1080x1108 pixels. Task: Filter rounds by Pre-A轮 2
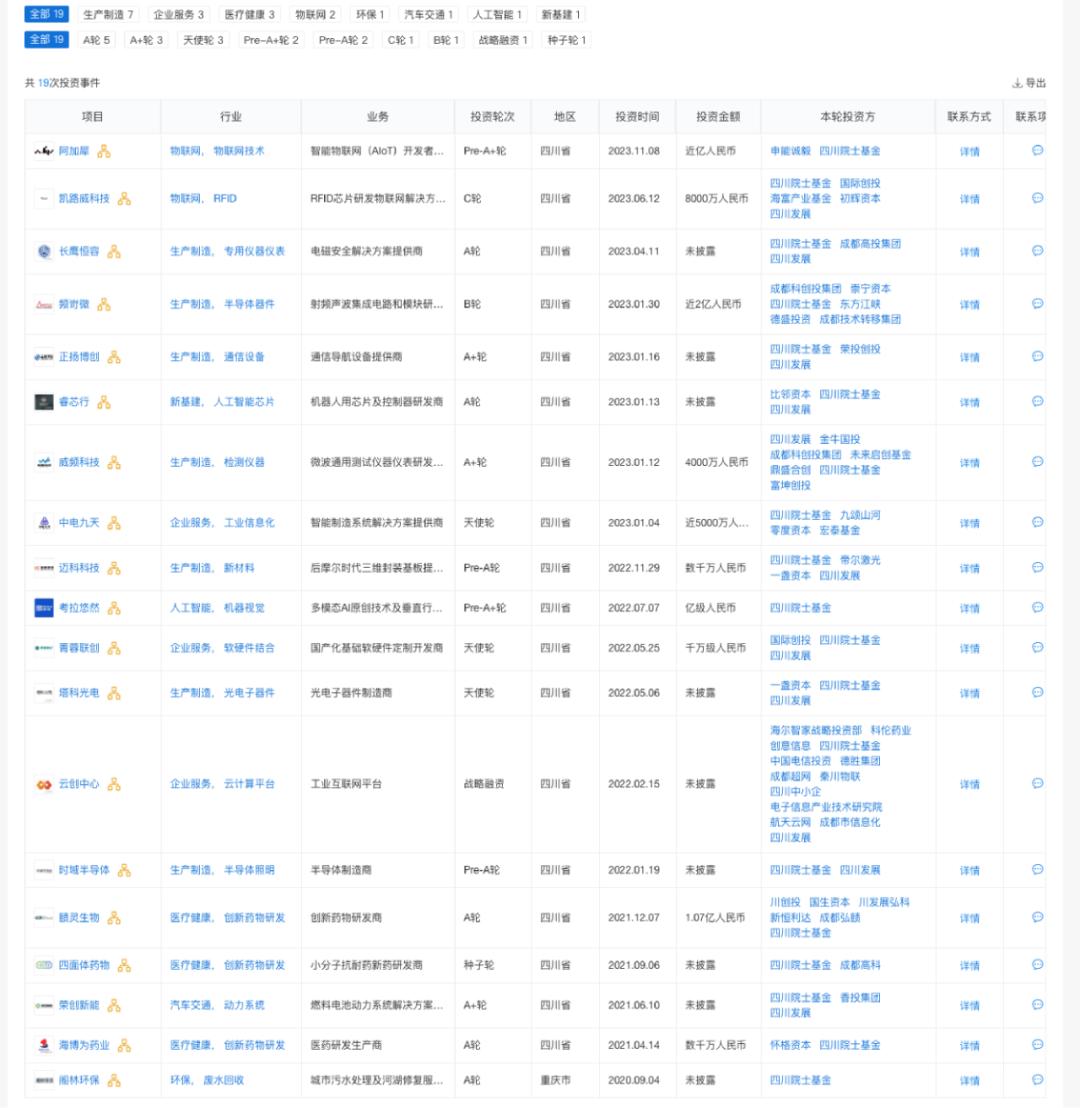coord(344,40)
